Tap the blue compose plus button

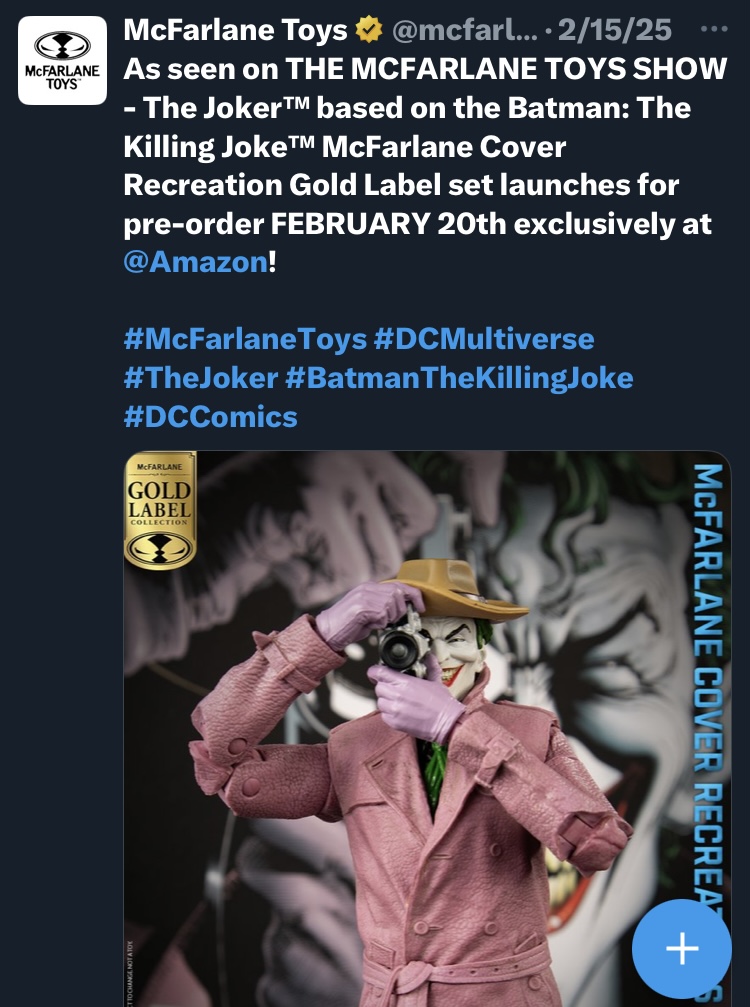(682, 948)
